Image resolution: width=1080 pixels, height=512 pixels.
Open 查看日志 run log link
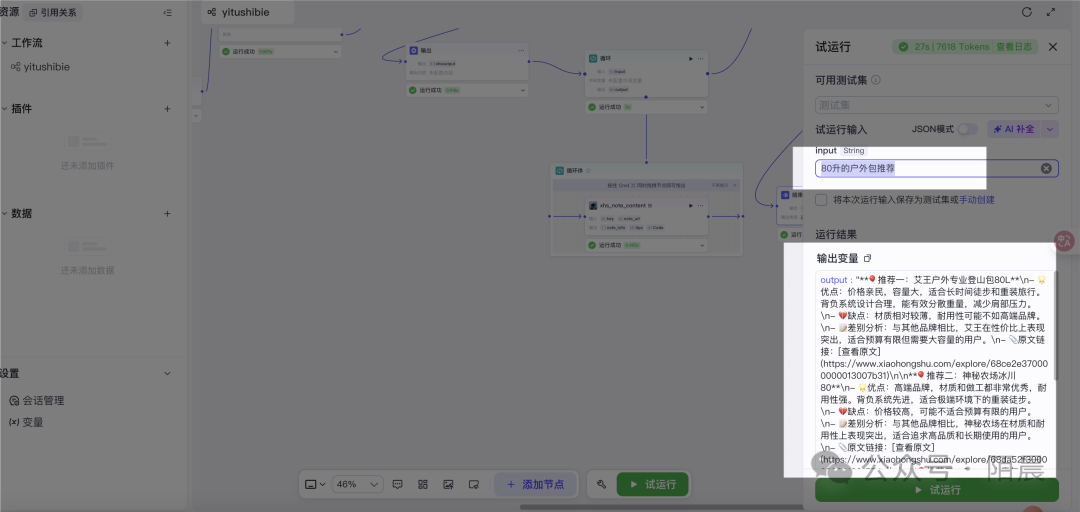pyautogui.click(x=1014, y=47)
